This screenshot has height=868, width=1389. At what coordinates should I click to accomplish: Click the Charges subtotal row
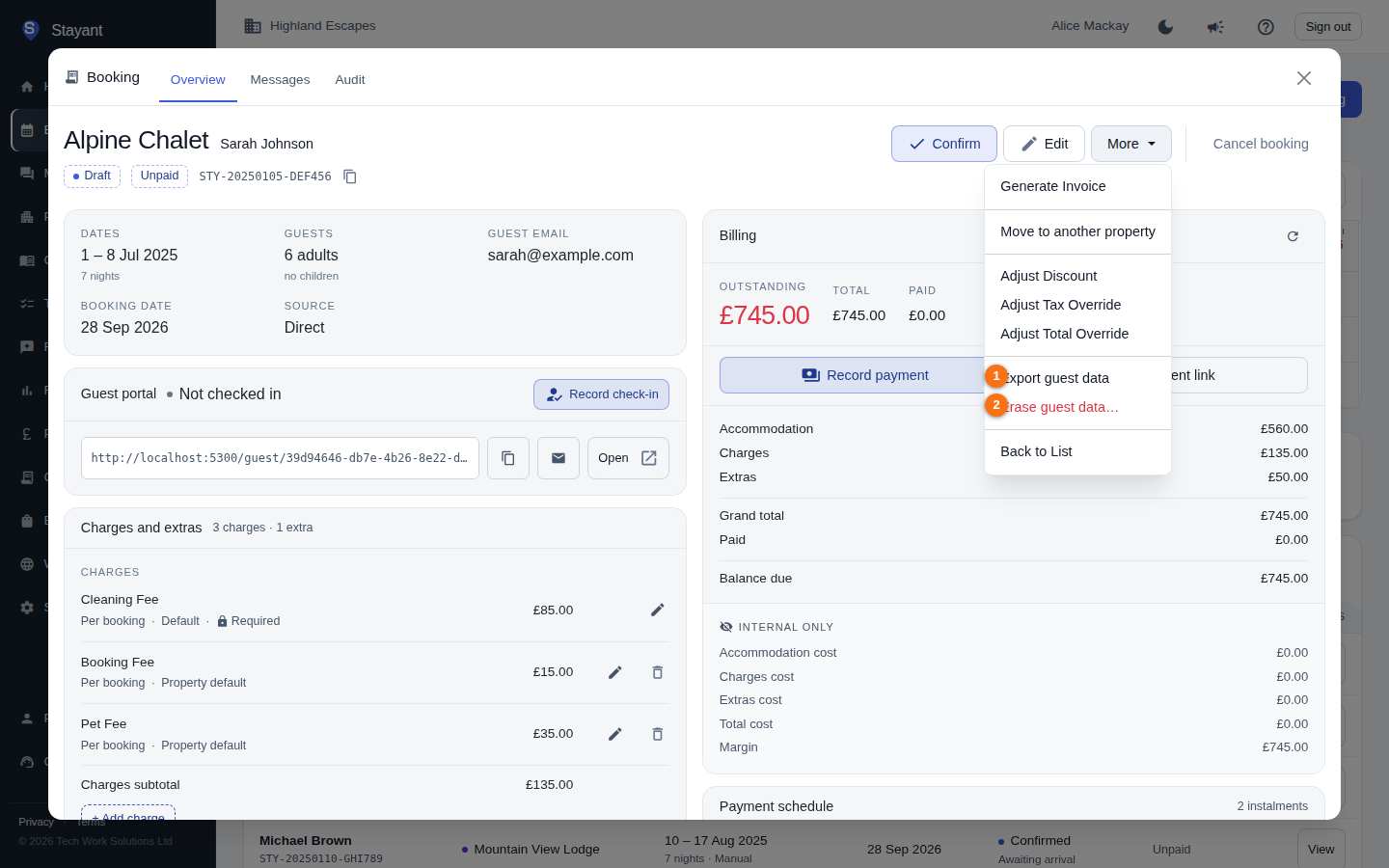[x=327, y=785]
